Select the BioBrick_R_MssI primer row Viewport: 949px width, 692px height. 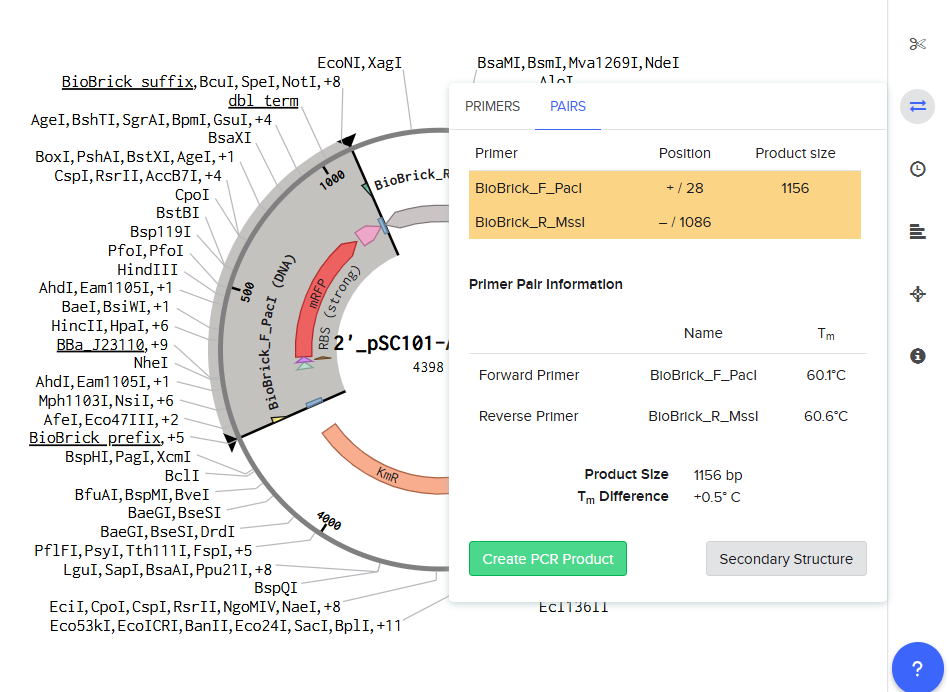[529, 222]
